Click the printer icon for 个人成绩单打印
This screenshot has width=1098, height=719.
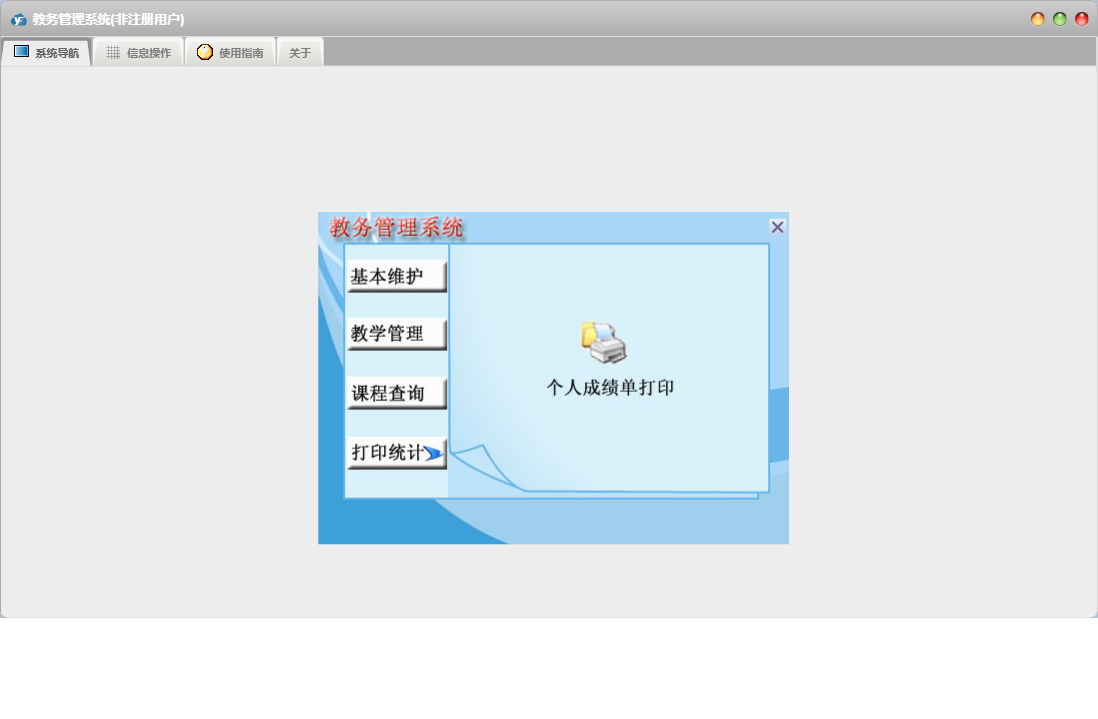(604, 342)
